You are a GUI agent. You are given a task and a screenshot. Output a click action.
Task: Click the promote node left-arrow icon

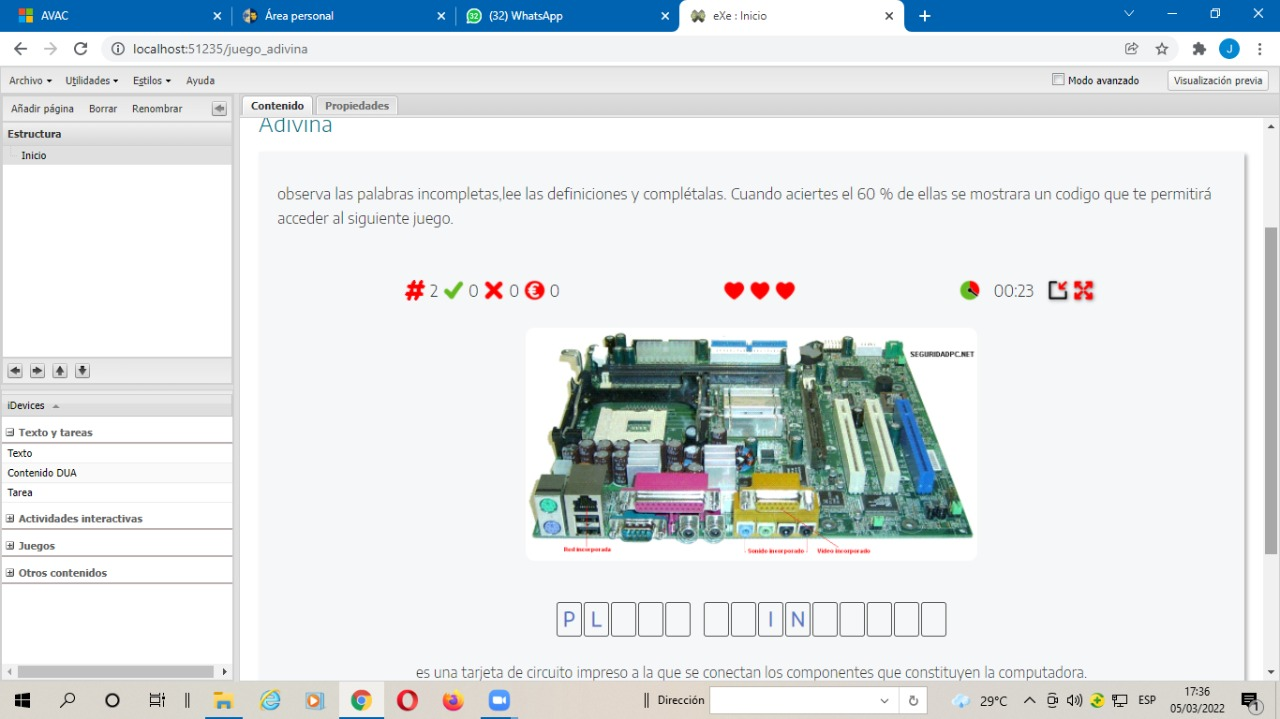pos(15,371)
